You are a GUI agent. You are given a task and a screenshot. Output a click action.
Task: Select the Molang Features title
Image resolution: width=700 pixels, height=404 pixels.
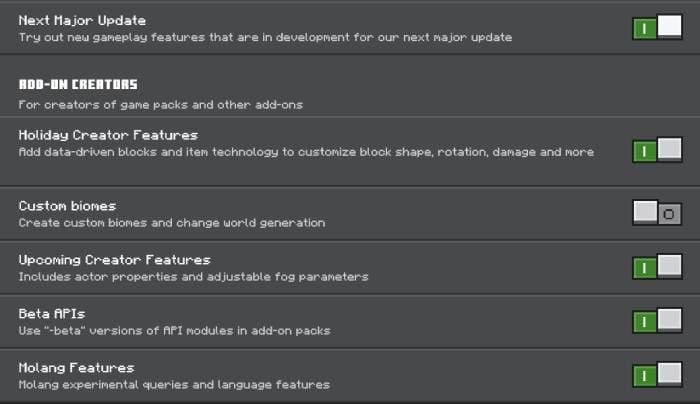click(x=76, y=368)
